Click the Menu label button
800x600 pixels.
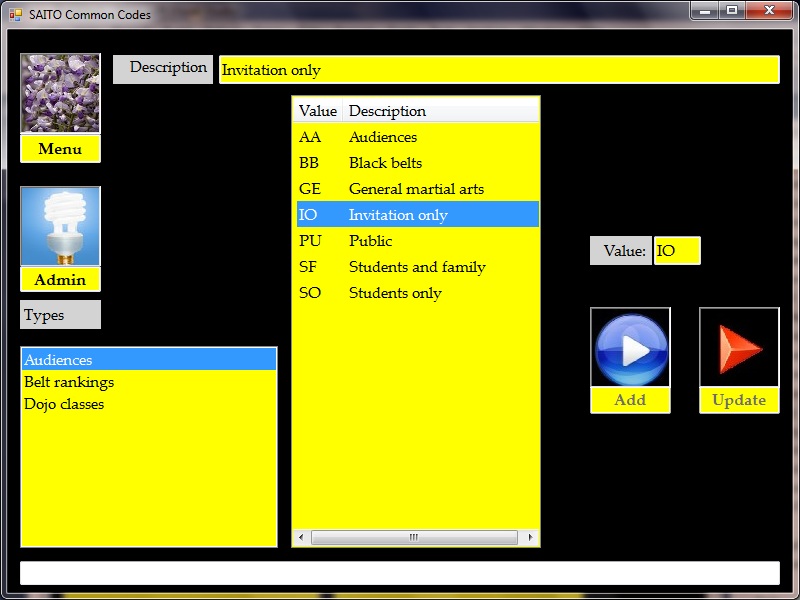pyautogui.click(x=60, y=149)
